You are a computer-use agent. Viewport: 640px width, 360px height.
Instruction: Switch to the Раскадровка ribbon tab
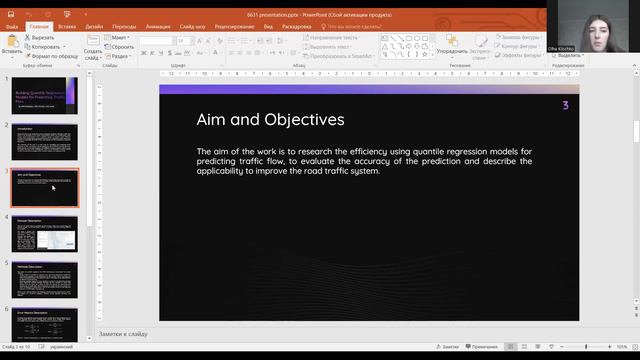tap(297, 27)
